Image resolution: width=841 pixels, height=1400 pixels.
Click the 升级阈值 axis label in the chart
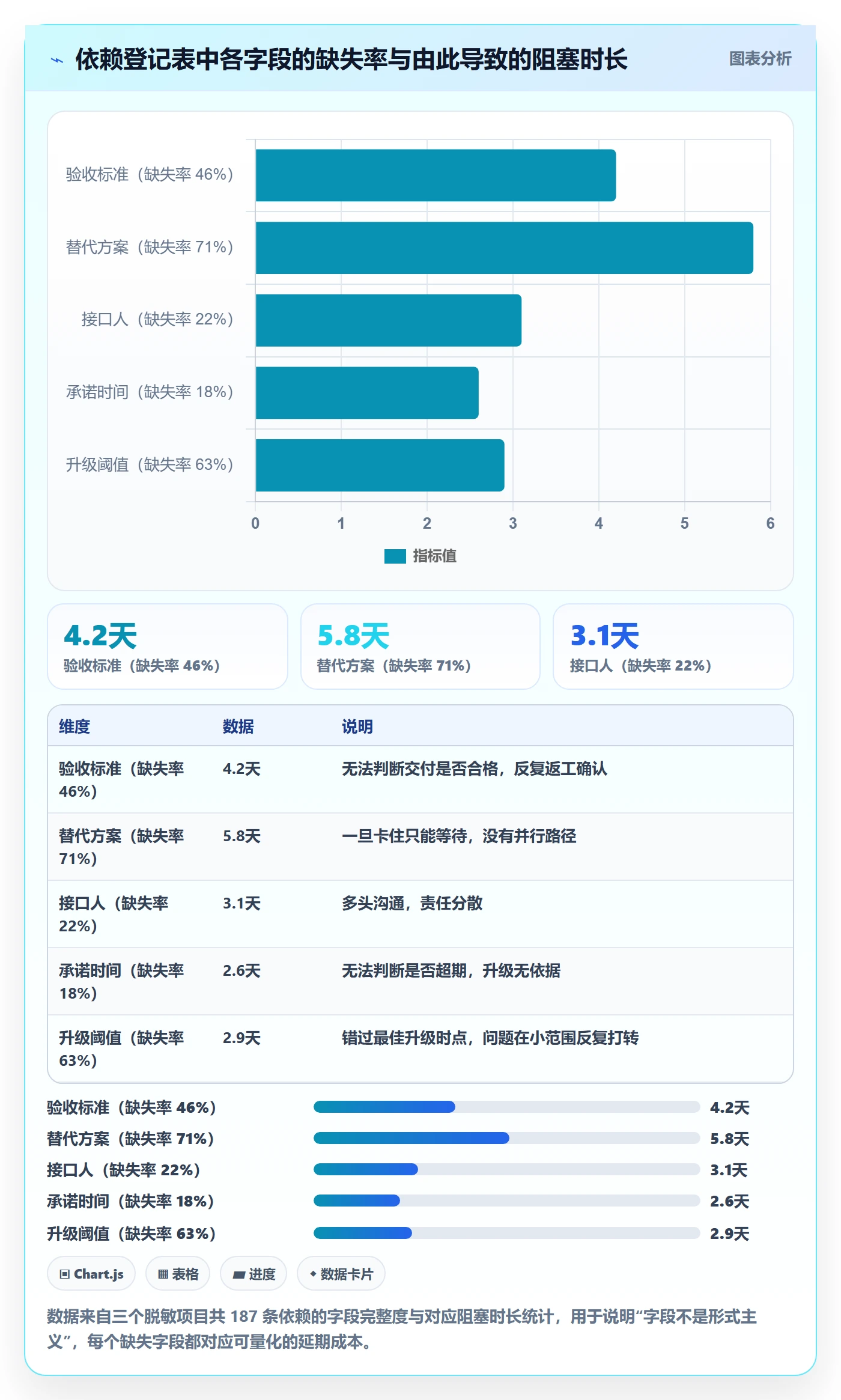pos(150,464)
